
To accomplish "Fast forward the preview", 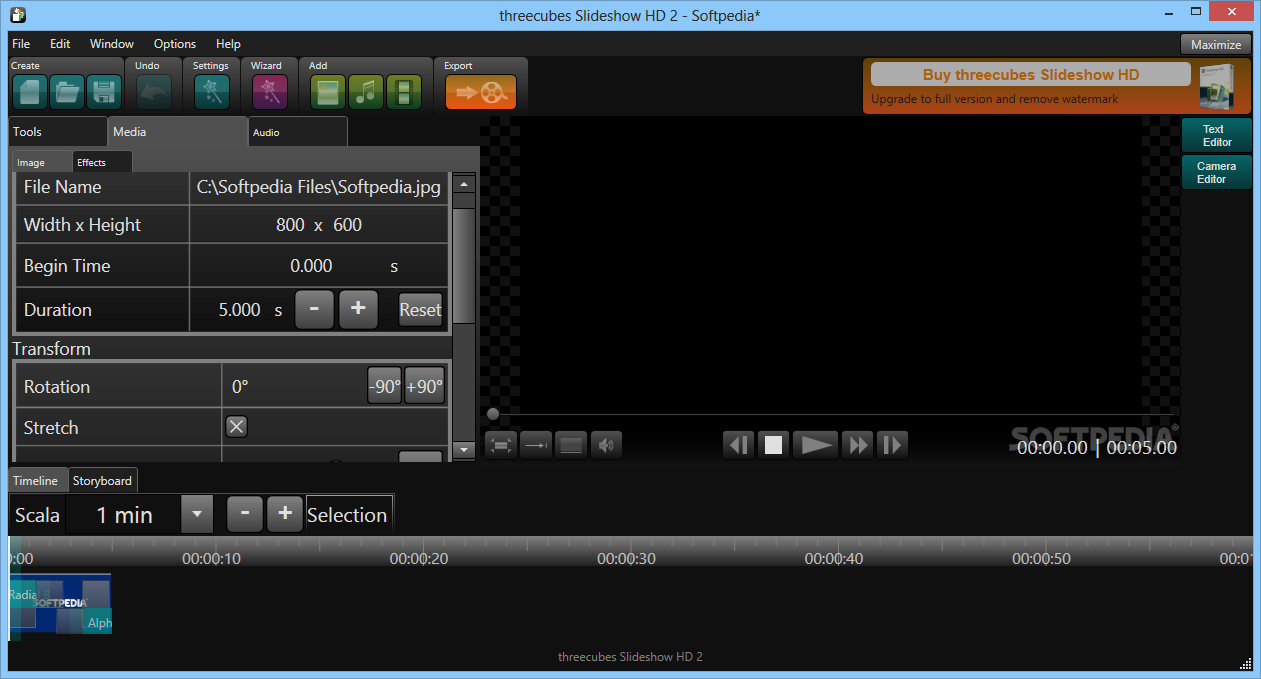I will pyautogui.click(x=858, y=445).
